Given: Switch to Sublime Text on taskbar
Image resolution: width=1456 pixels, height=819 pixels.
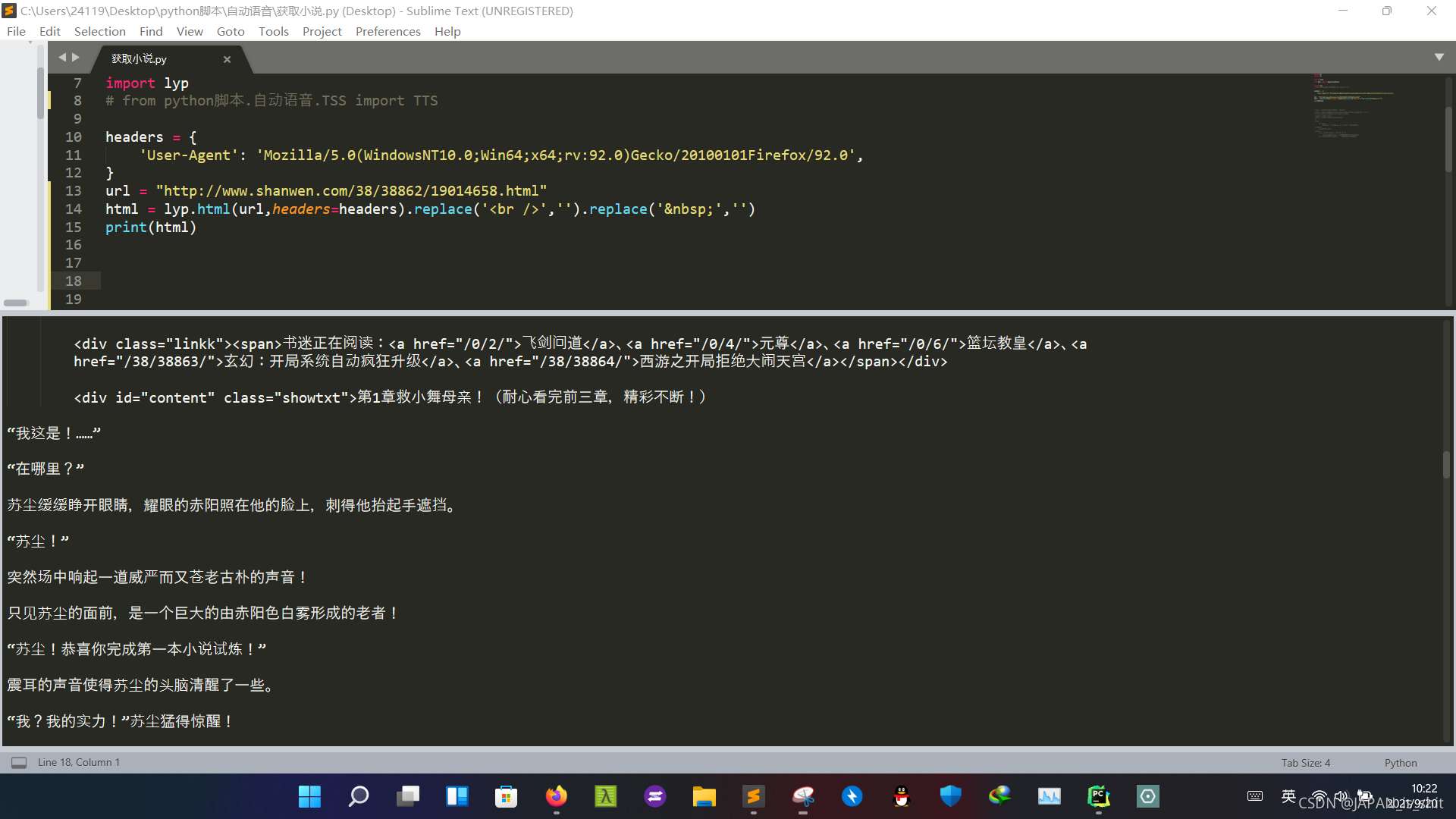Looking at the screenshot, I should coord(753,796).
